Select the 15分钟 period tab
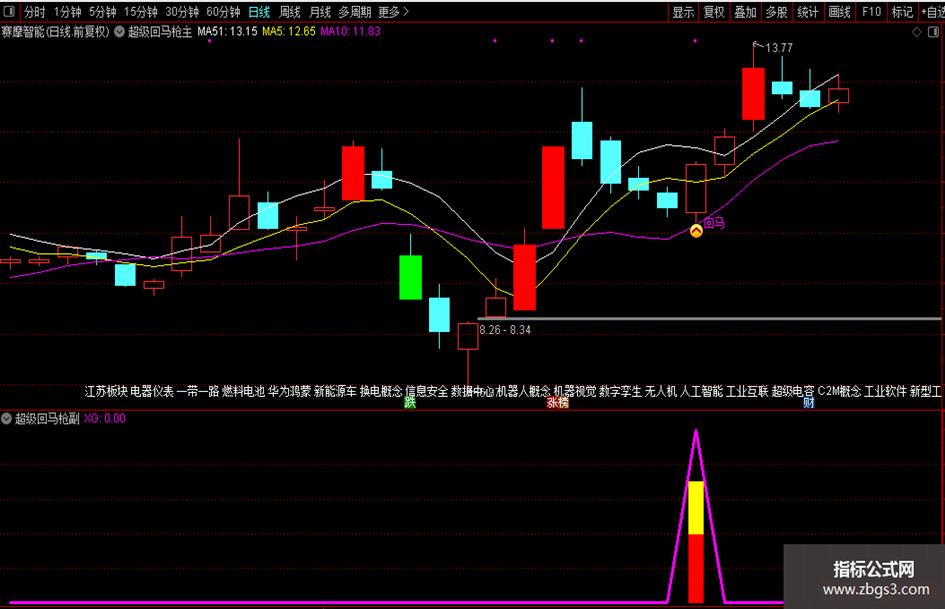945x609 pixels. click(140, 12)
